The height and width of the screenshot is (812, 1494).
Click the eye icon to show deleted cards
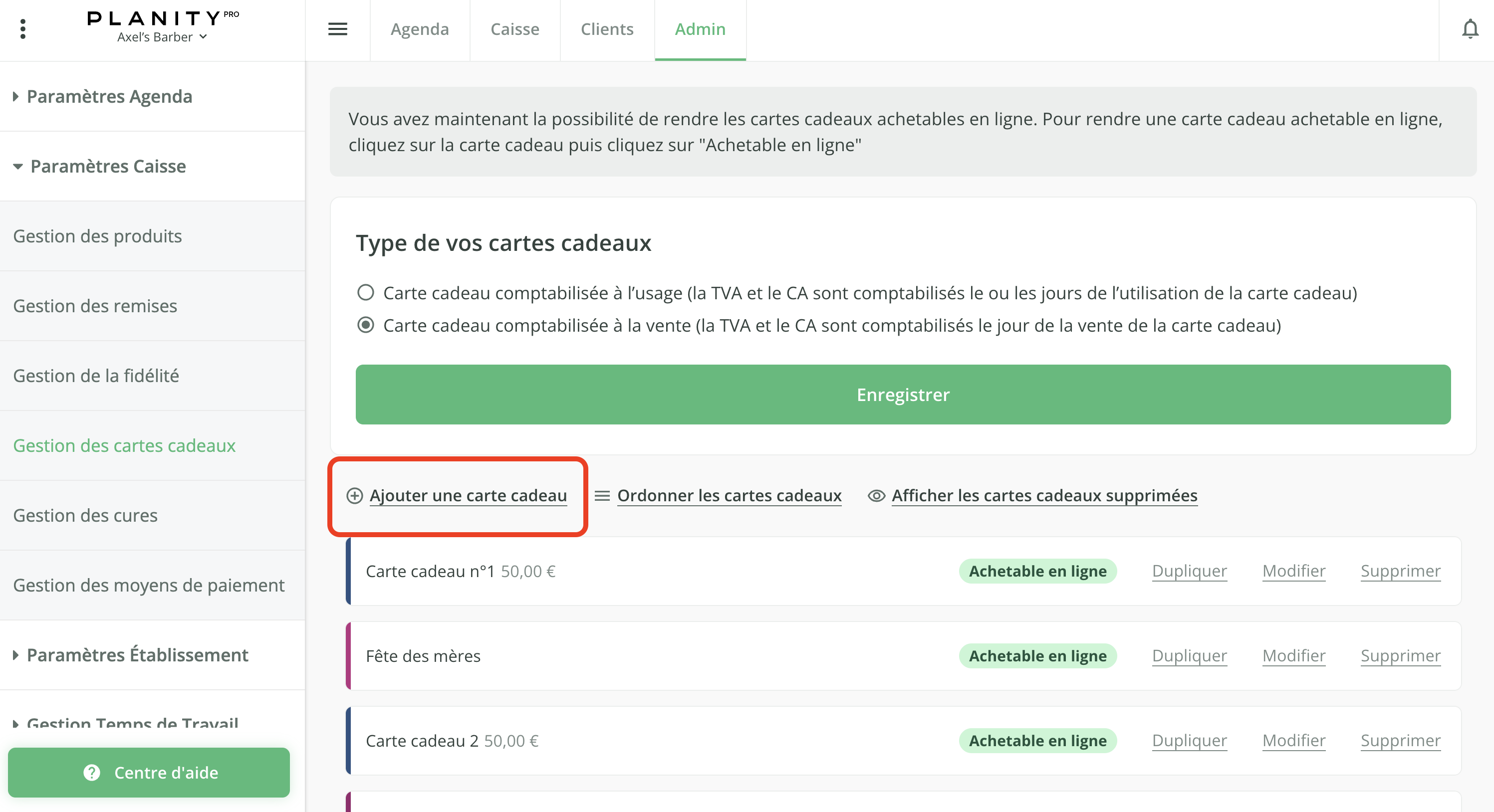pos(876,496)
